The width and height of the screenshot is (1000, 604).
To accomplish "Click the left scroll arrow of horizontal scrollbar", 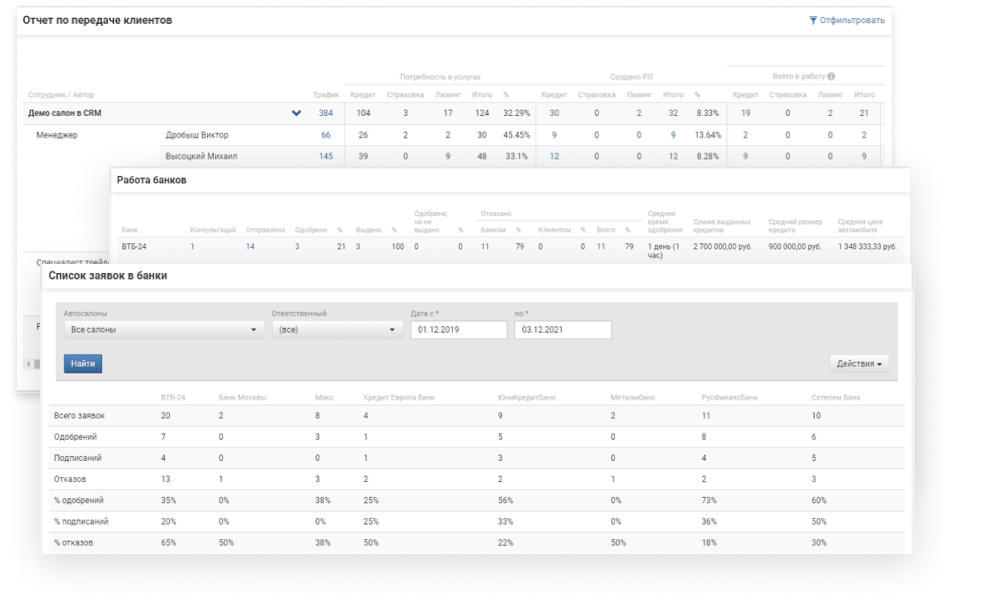I will [30, 363].
